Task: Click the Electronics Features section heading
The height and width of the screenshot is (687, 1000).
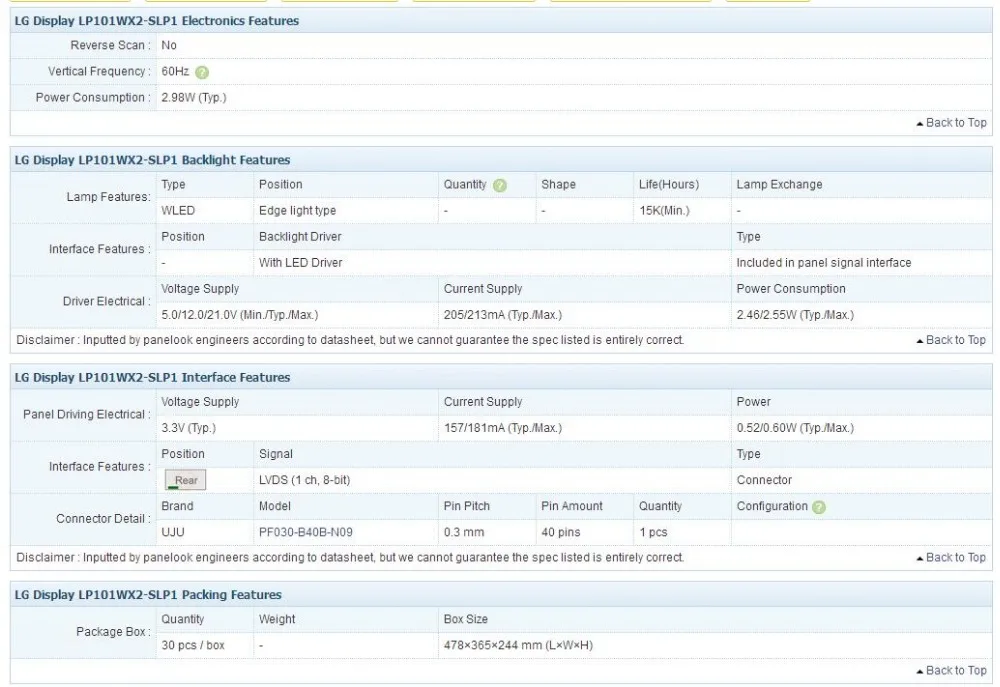Action: [157, 20]
